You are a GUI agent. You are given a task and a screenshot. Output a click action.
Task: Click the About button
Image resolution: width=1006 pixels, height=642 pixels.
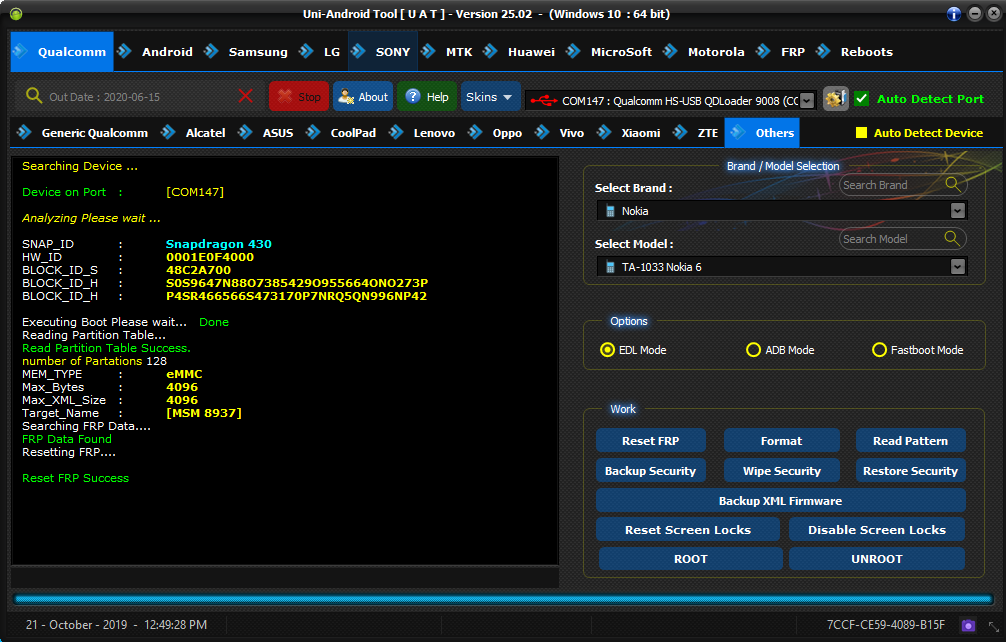click(x=363, y=97)
